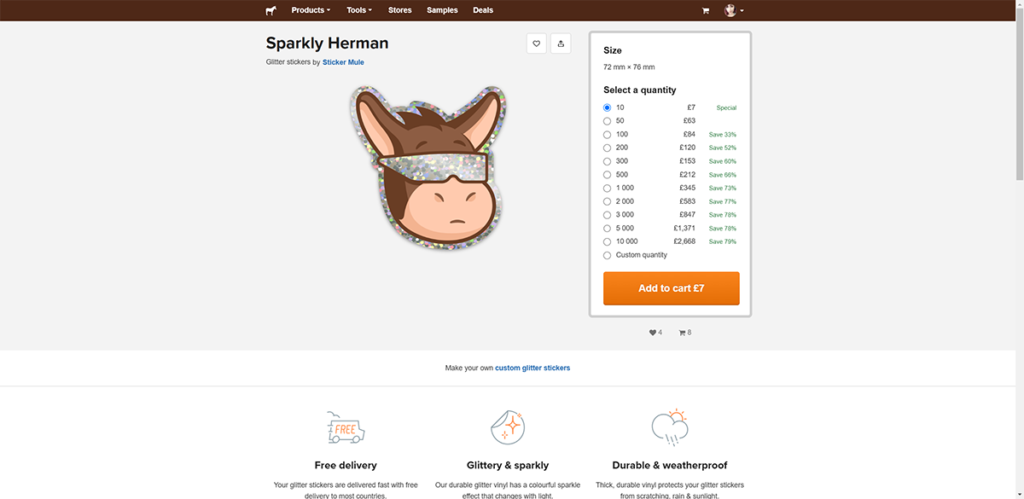Screen dimensions: 1024x499
Task: Click the Save 33% label
Action: [723, 135]
